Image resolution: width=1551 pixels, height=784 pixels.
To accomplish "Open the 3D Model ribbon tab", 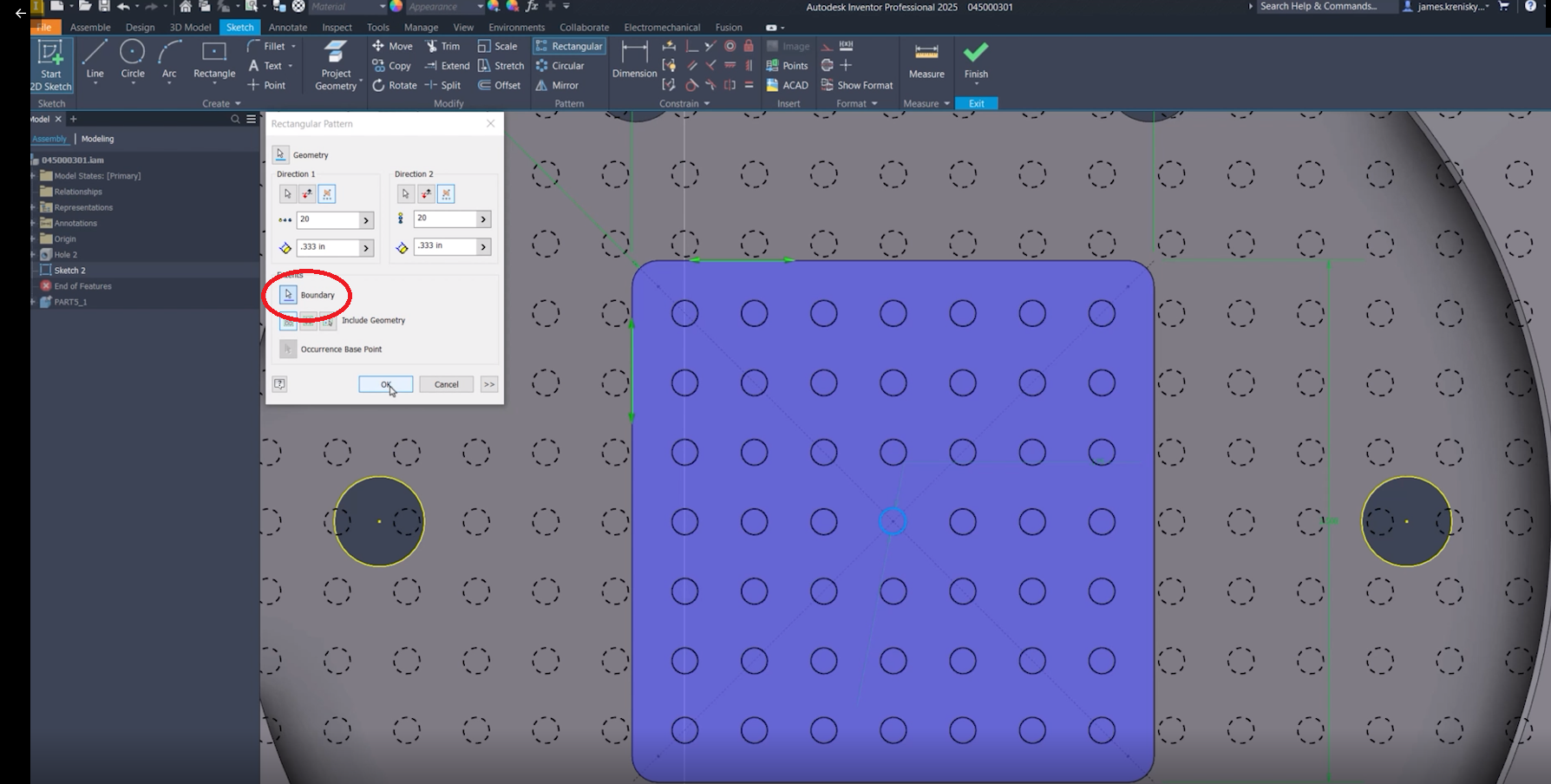I will [x=190, y=27].
